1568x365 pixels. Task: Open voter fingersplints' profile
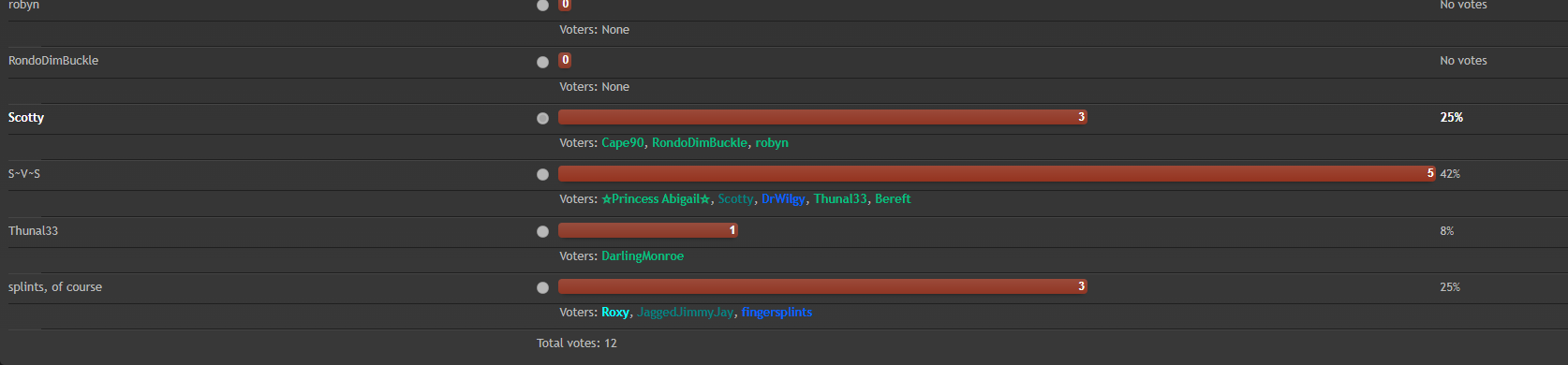click(x=777, y=313)
